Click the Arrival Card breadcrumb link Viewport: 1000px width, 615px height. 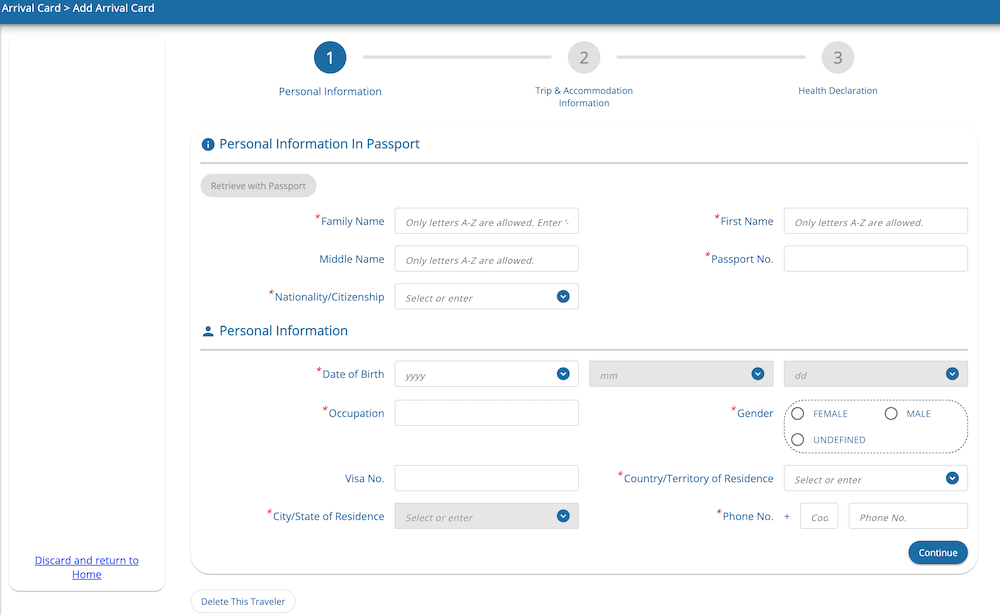pyautogui.click(x=31, y=7)
